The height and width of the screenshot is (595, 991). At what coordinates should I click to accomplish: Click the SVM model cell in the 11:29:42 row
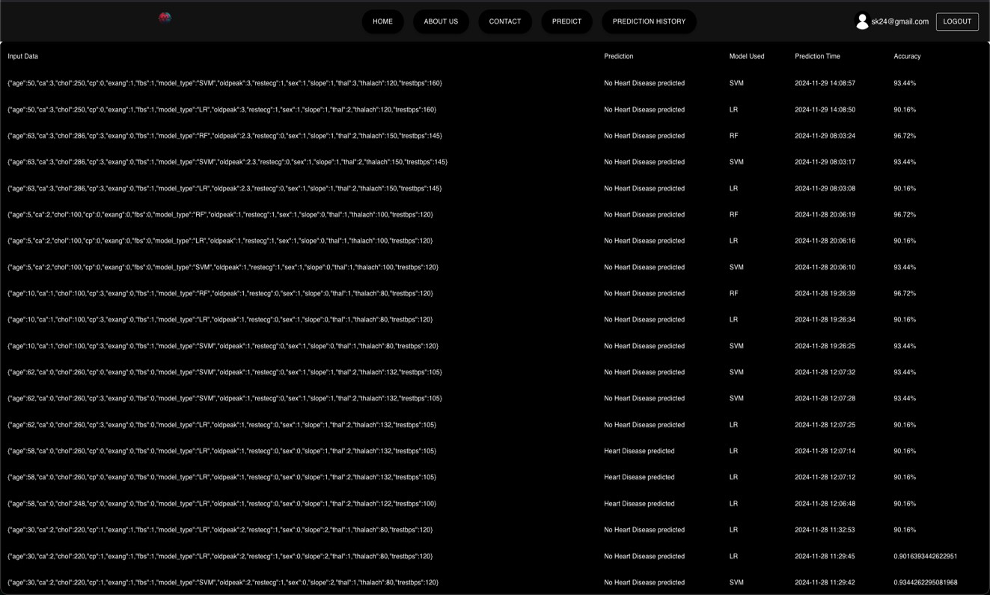[736, 583]
